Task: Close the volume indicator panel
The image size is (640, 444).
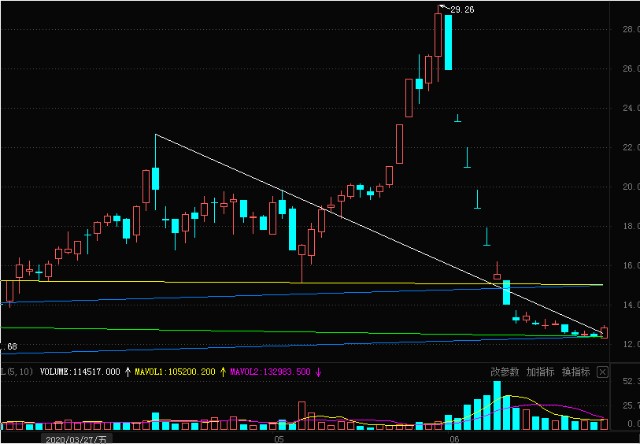Action: (603, 371)
